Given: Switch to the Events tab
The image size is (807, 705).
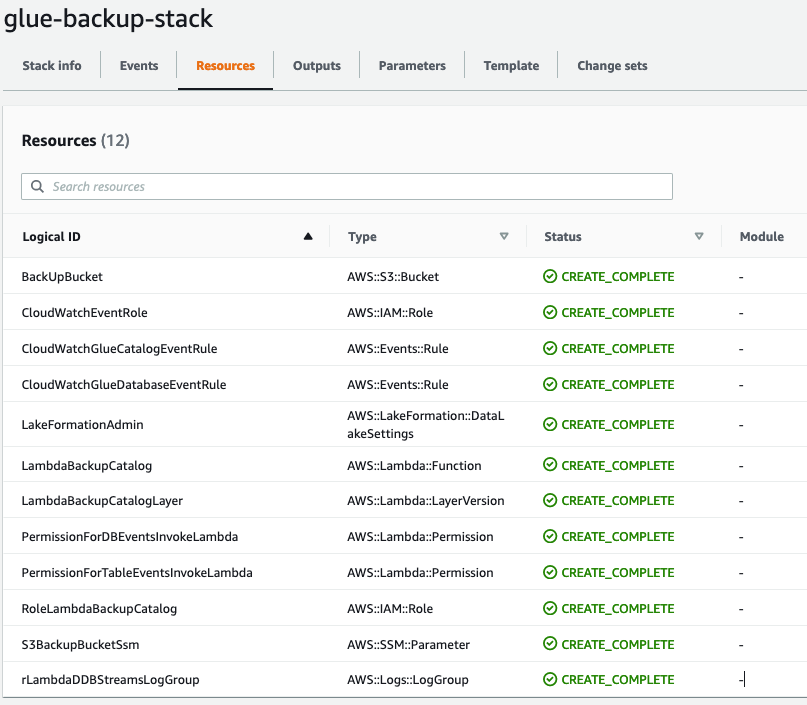Looking at the screenshot, I should [139, 66].
